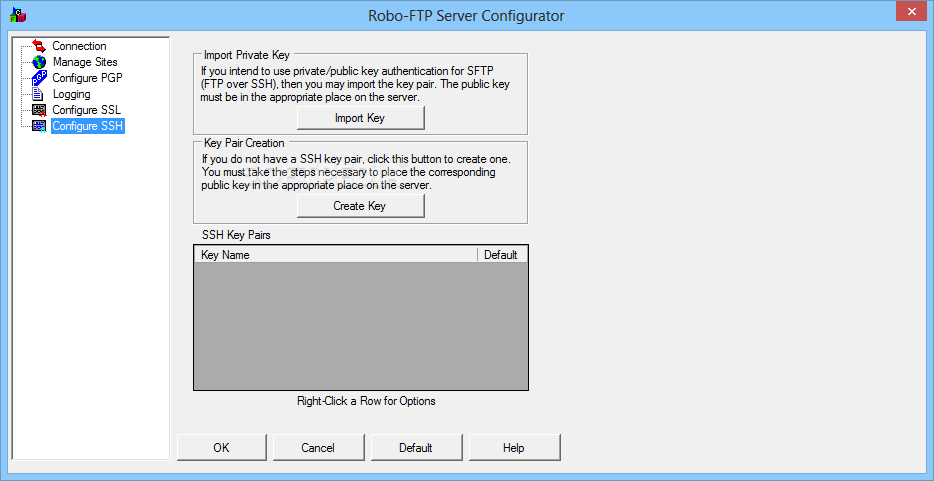This screenshot has height=481, width=934.
Task: Select Connection in the tree
Action: [79, 46]
